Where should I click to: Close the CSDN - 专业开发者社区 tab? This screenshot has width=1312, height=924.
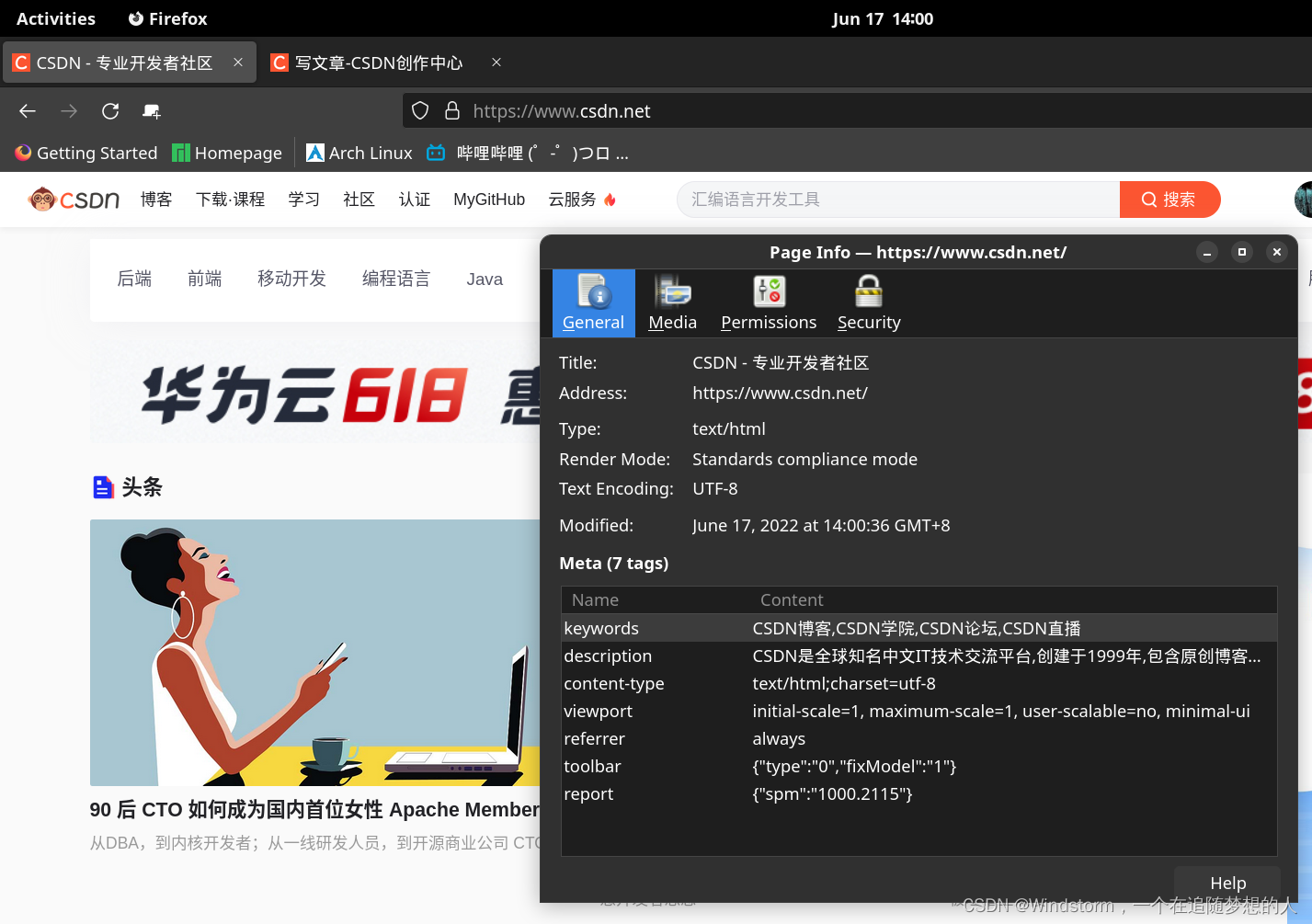(238, 63)
